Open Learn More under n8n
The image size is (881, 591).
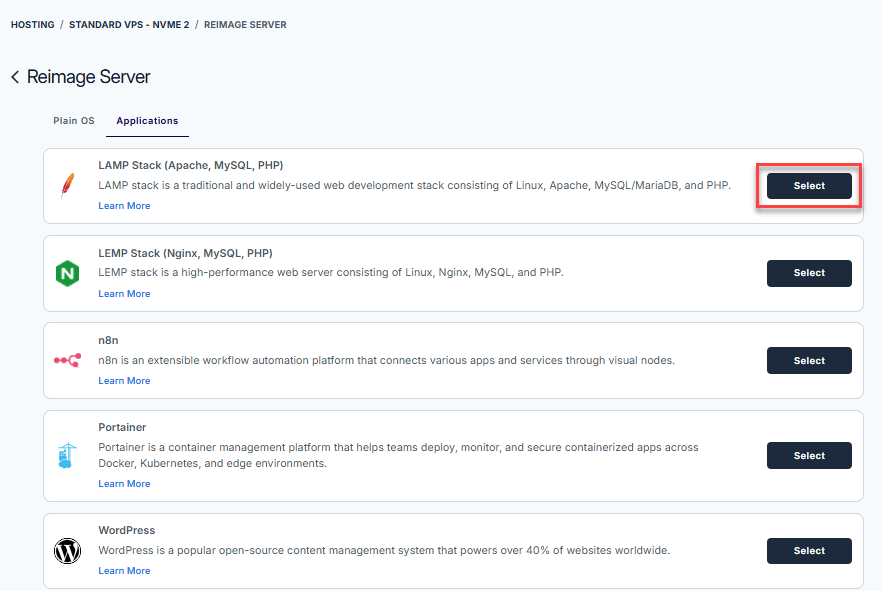tap(124, 381)
